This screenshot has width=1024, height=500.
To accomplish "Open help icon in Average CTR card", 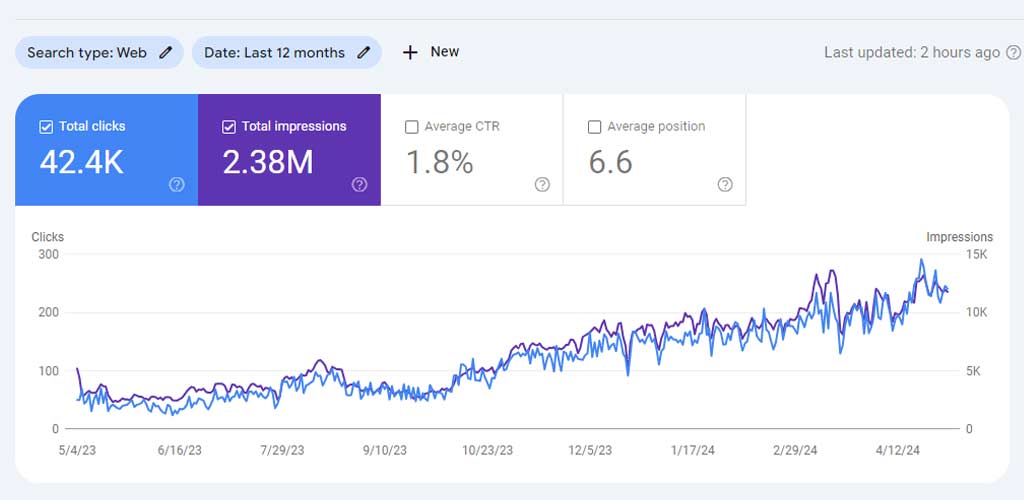I will click(x=542, y=185).
